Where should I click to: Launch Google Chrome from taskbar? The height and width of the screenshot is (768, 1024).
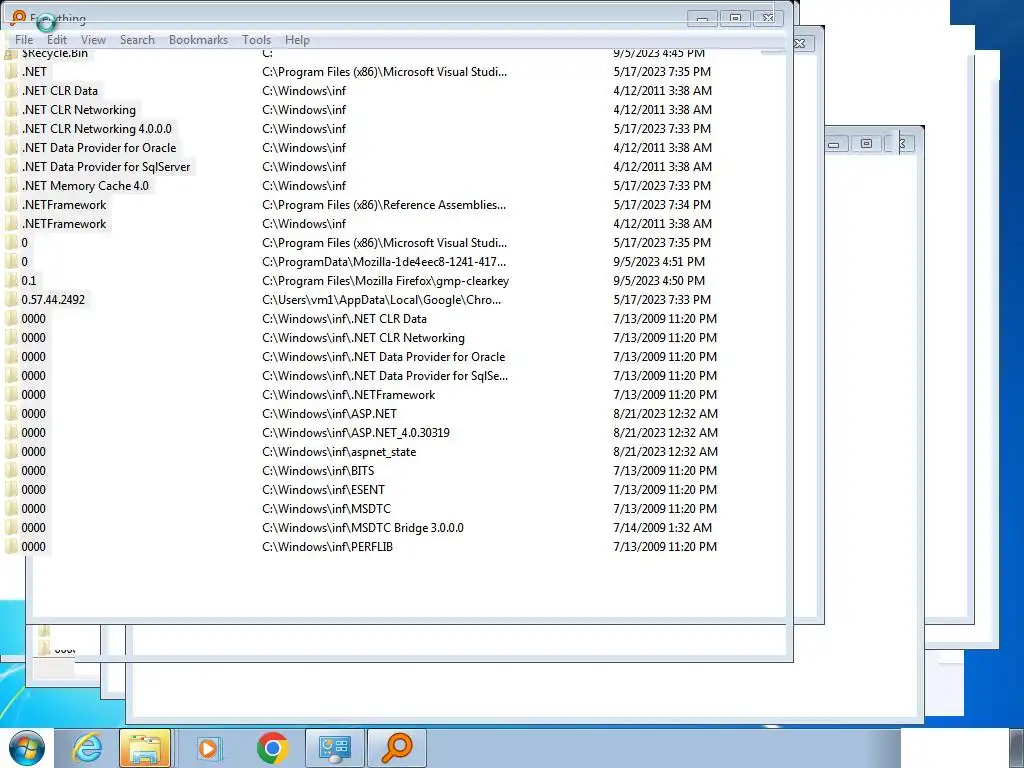[272, 748]
